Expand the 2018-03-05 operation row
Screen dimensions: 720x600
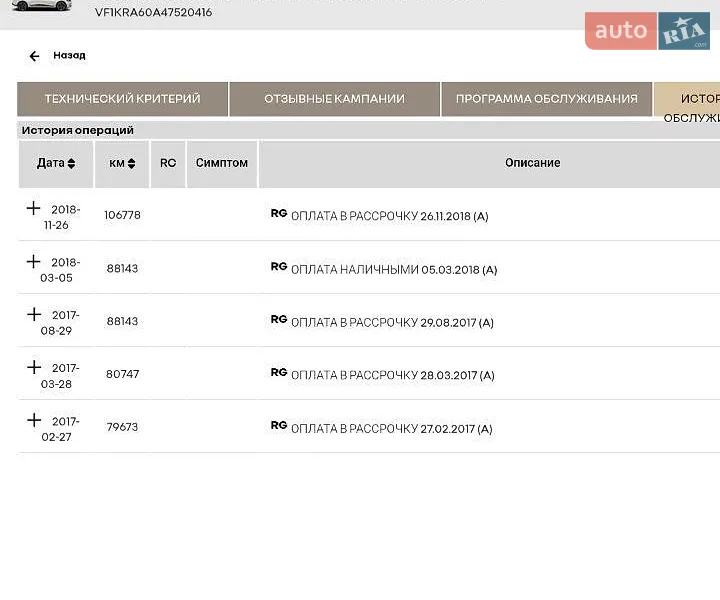click(x=33, y=262)
